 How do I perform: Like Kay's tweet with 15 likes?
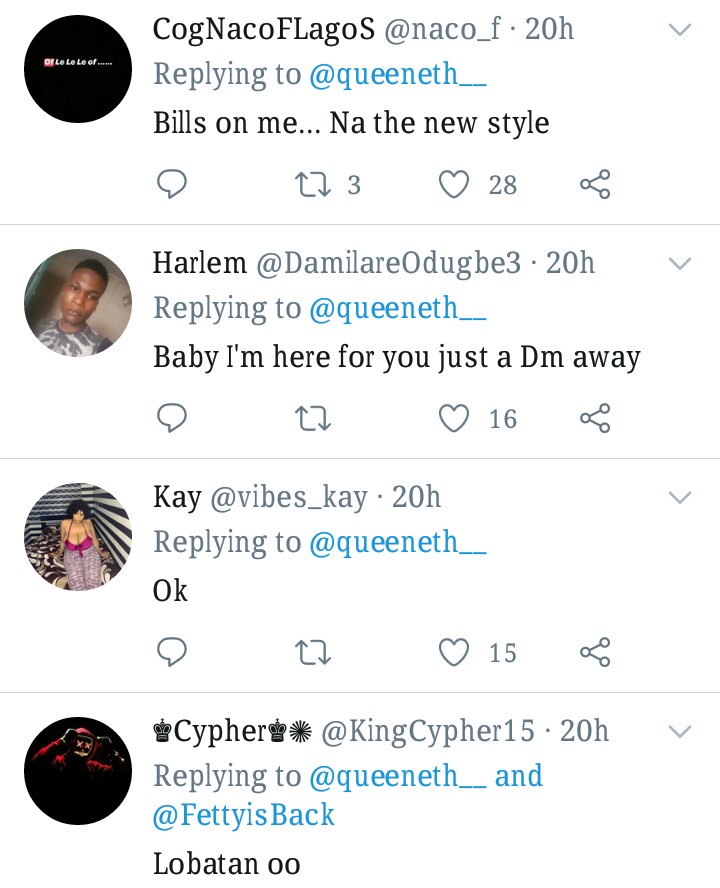click(455, 653)
